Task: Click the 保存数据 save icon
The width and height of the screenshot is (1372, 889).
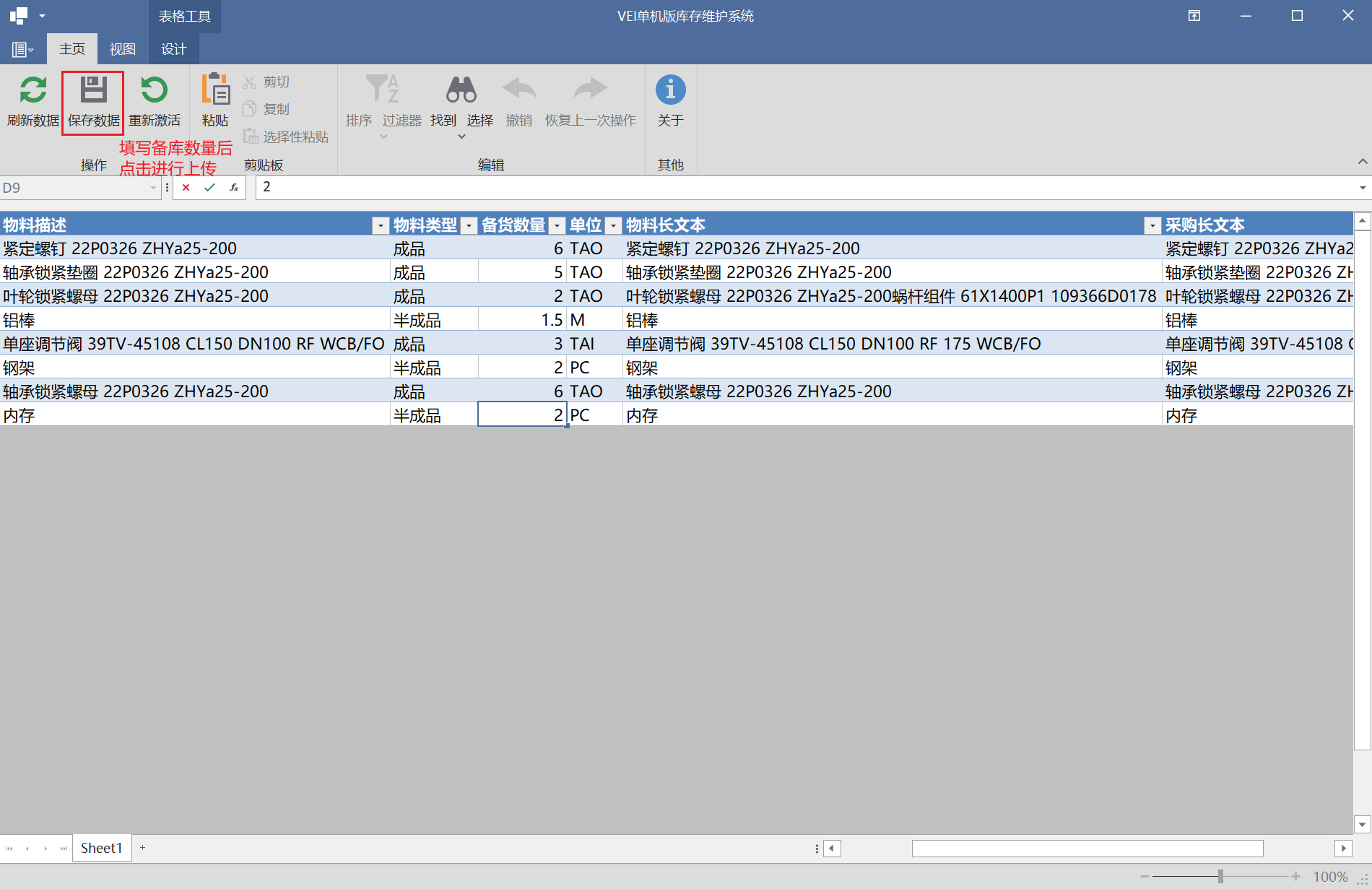Action: (x=93, y=90)
